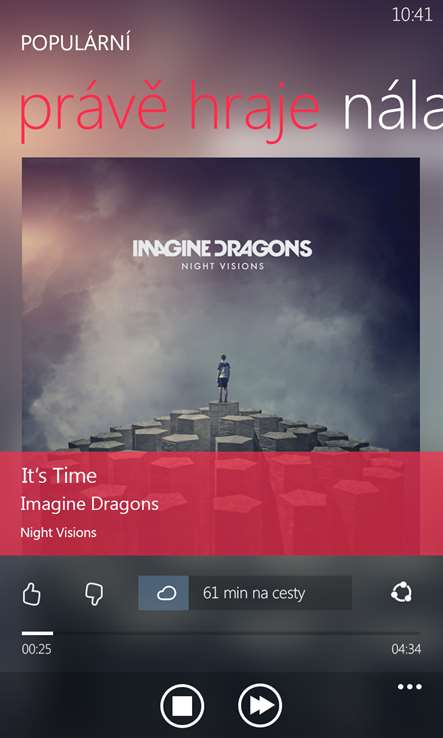This screenshot has width=443, height=738.
Task: Tap the POPULÁRNÍ station label
Action: click(x=75, y=43)
